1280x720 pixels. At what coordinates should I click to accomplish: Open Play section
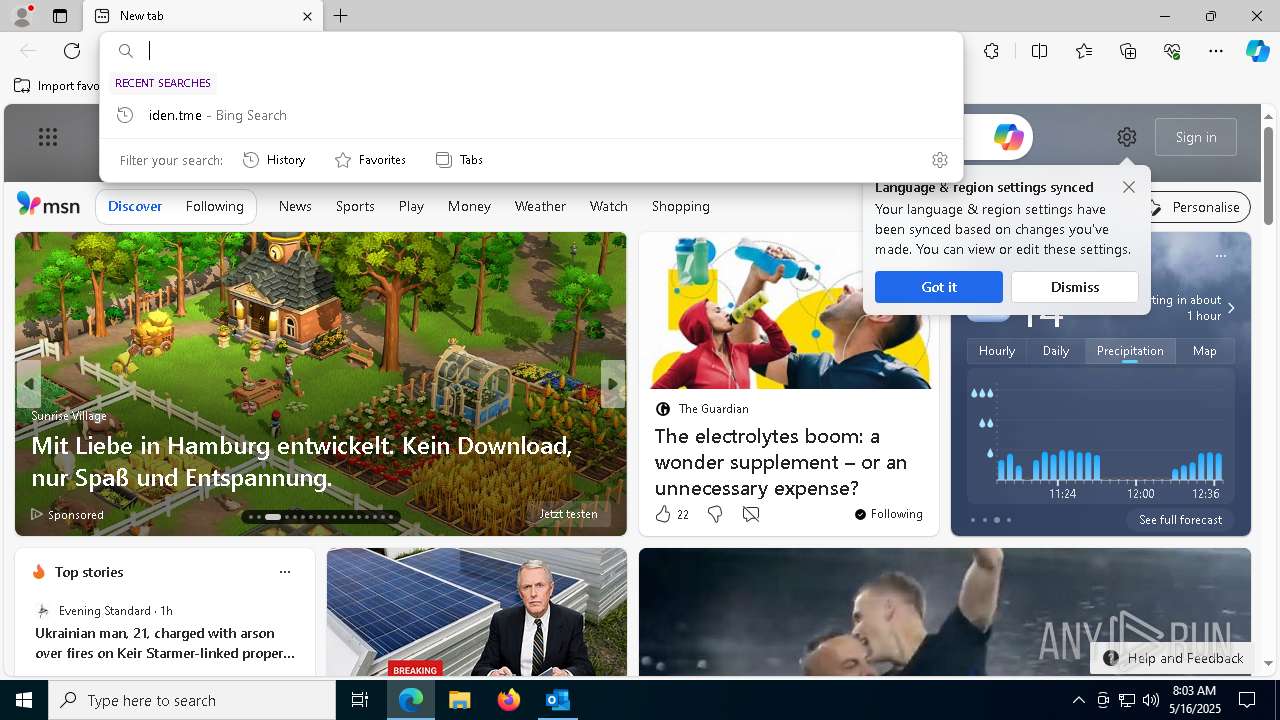pos(411,206)
